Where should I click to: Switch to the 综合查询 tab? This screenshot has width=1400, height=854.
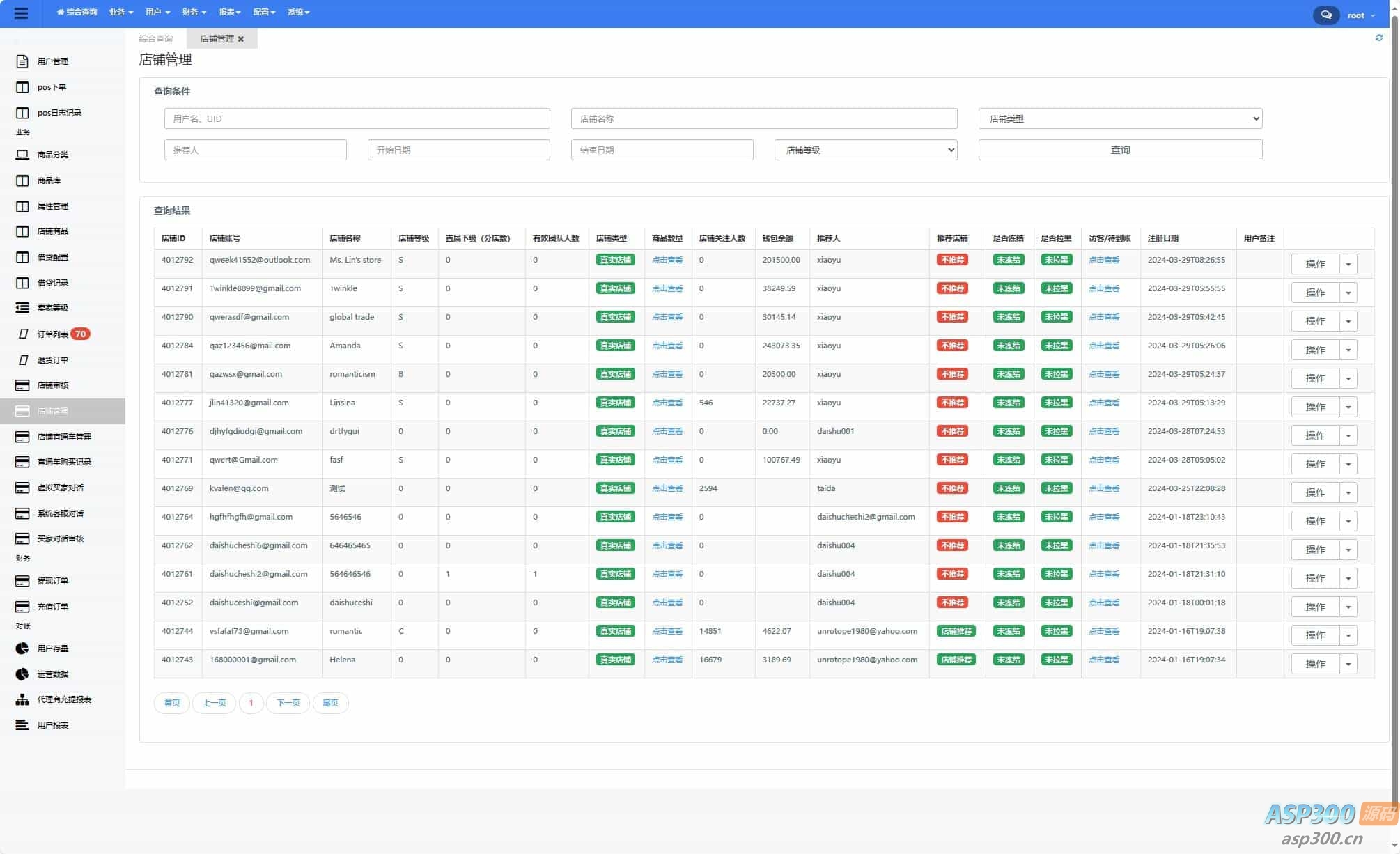coord(156,39)
